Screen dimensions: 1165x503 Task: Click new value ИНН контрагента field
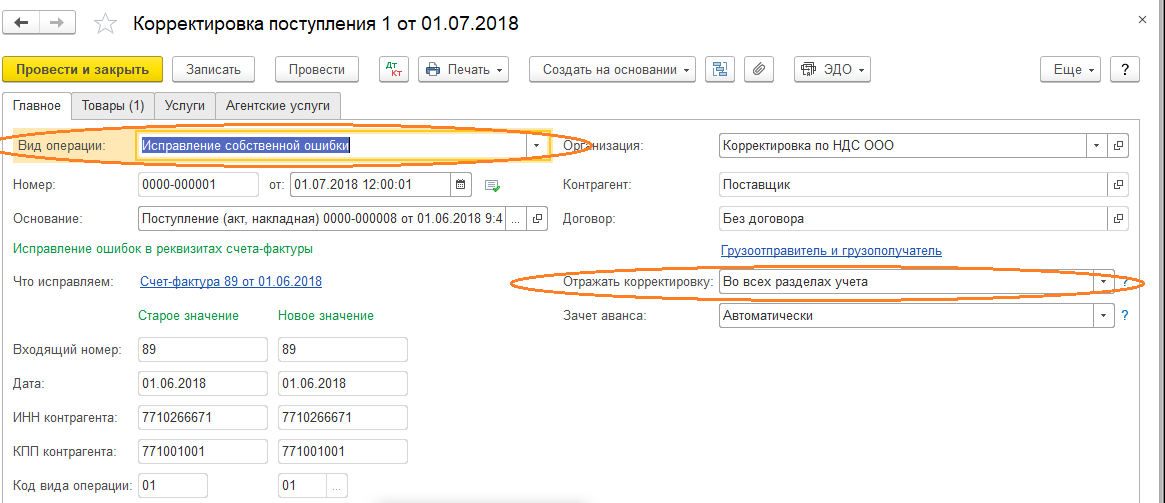coord(343,417)
